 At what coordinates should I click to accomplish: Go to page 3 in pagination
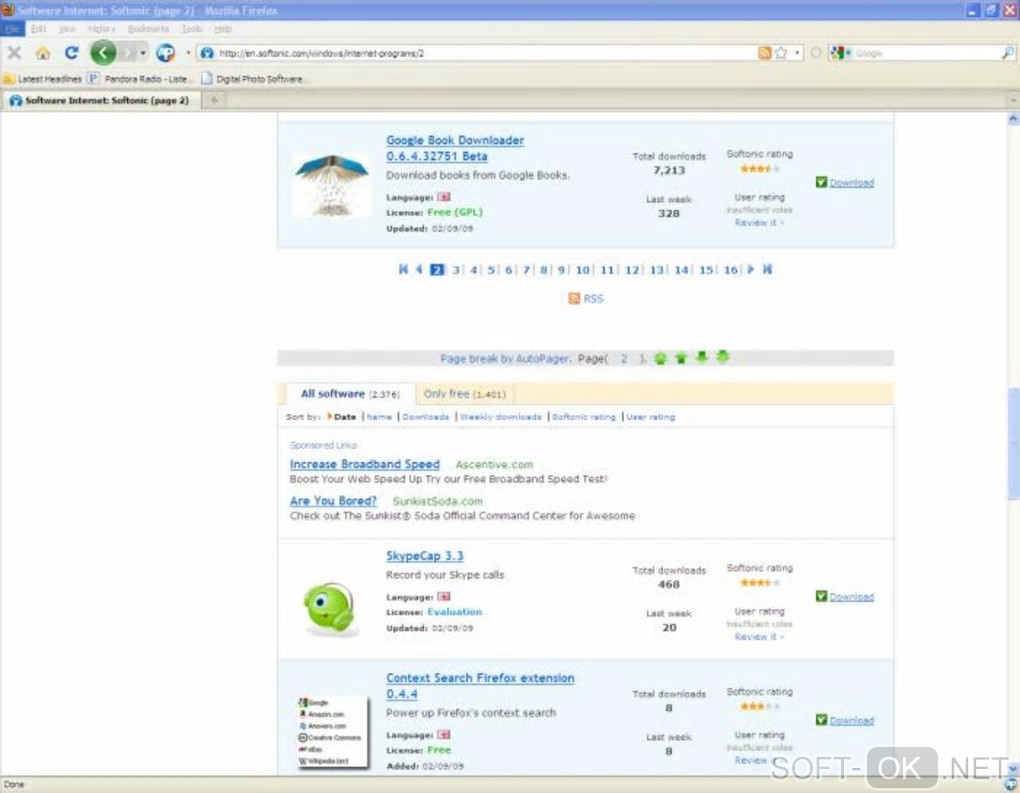456,269
